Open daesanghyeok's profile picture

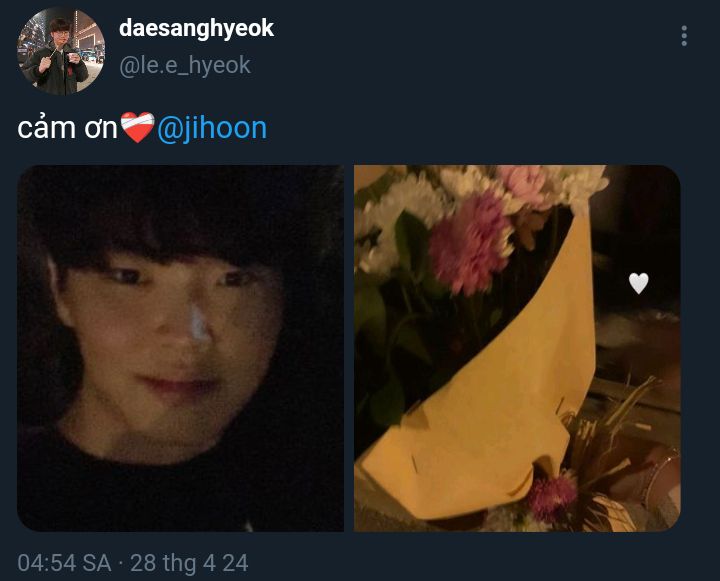61,51
